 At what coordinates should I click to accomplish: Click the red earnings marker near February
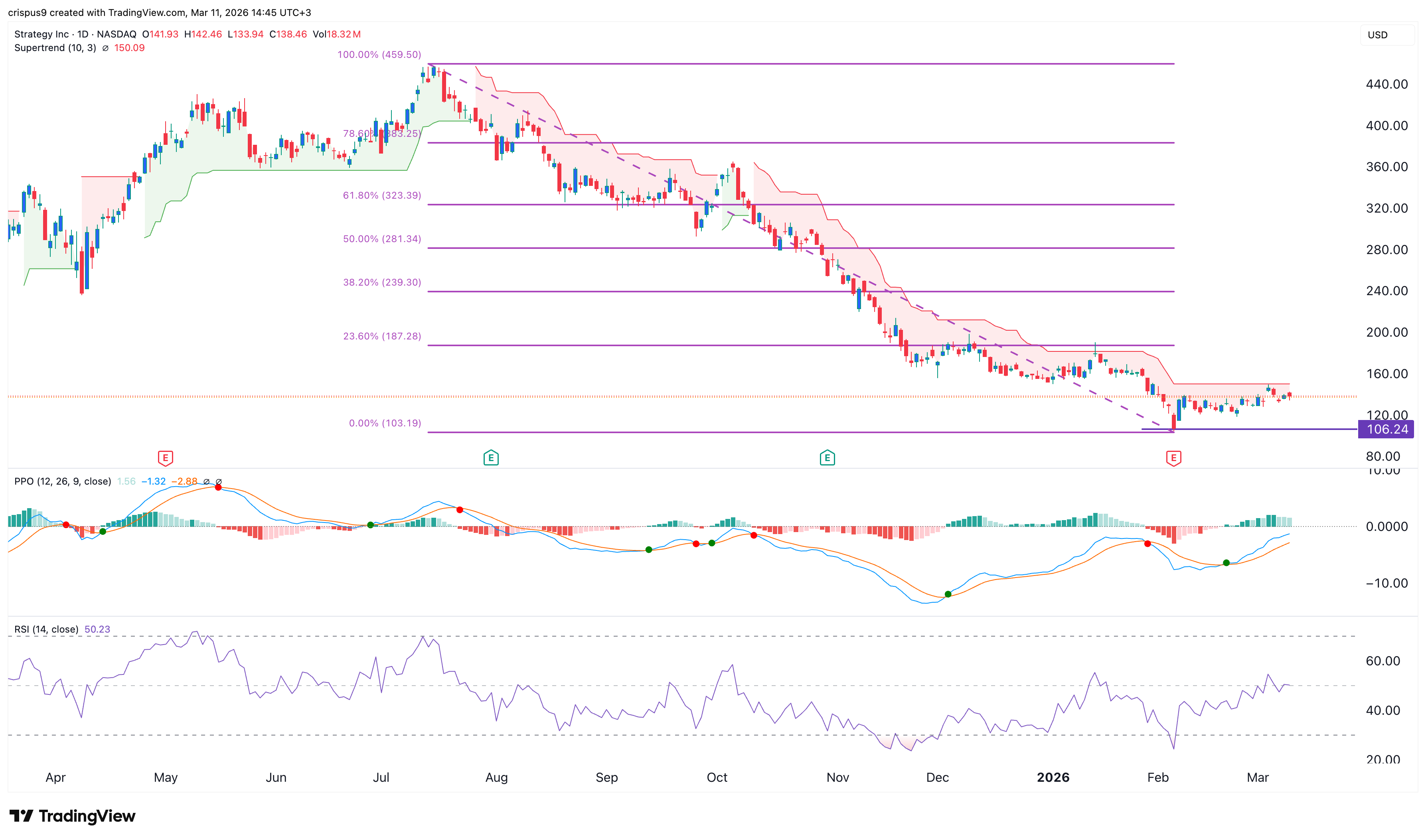1173,458
